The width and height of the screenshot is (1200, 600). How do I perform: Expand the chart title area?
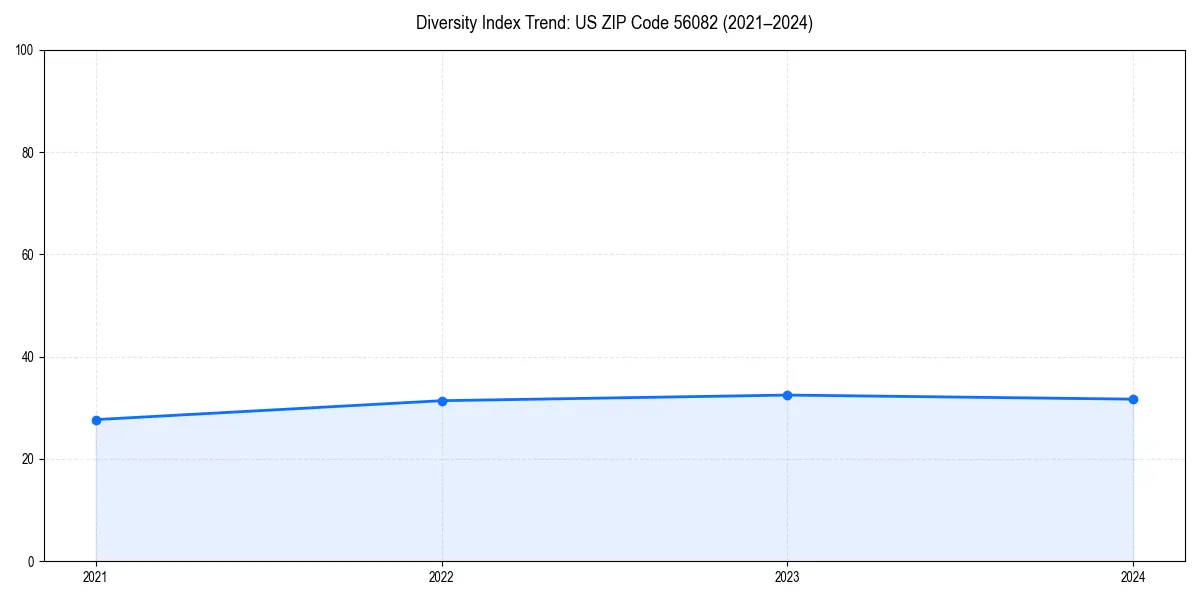pyautogui.click(x=614, y=23)
